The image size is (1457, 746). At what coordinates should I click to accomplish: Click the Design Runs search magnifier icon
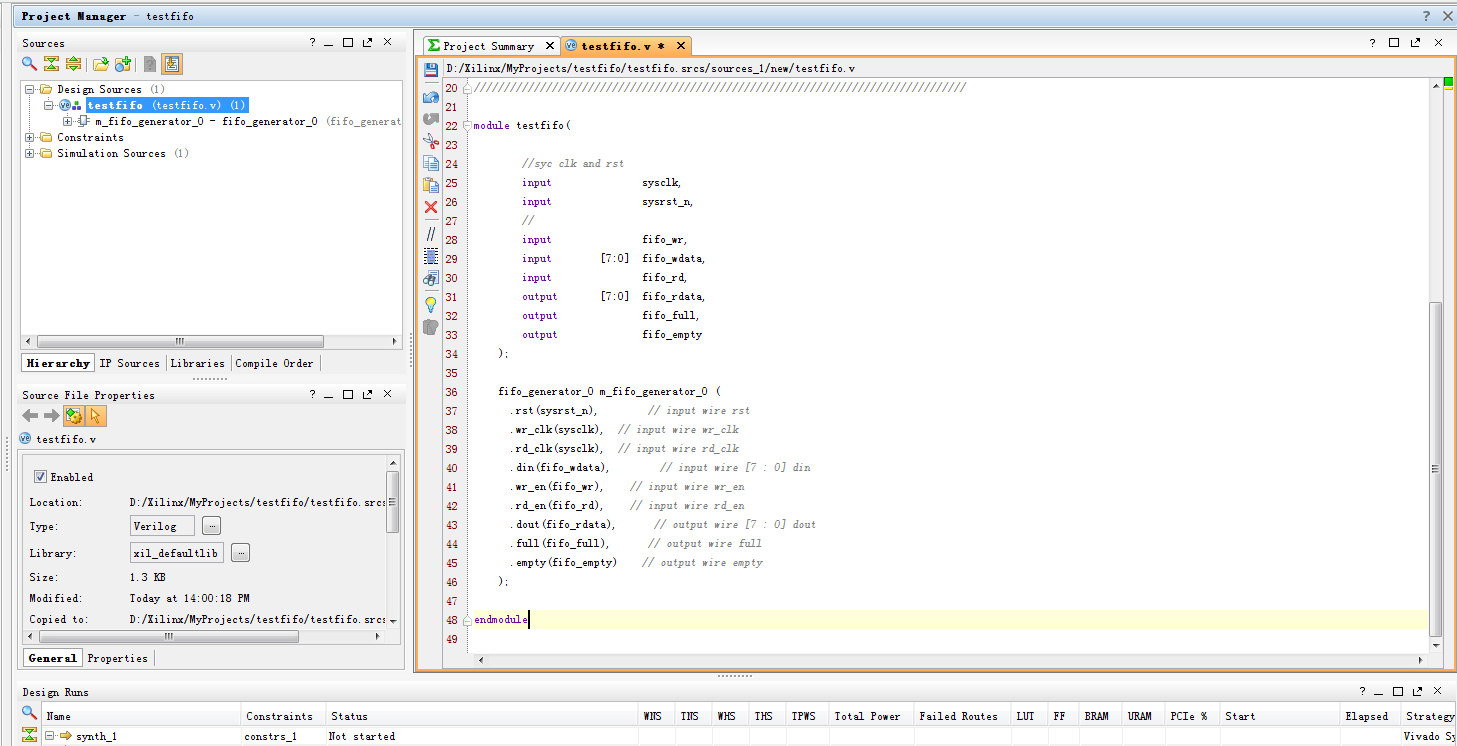(x=30, y=713)
